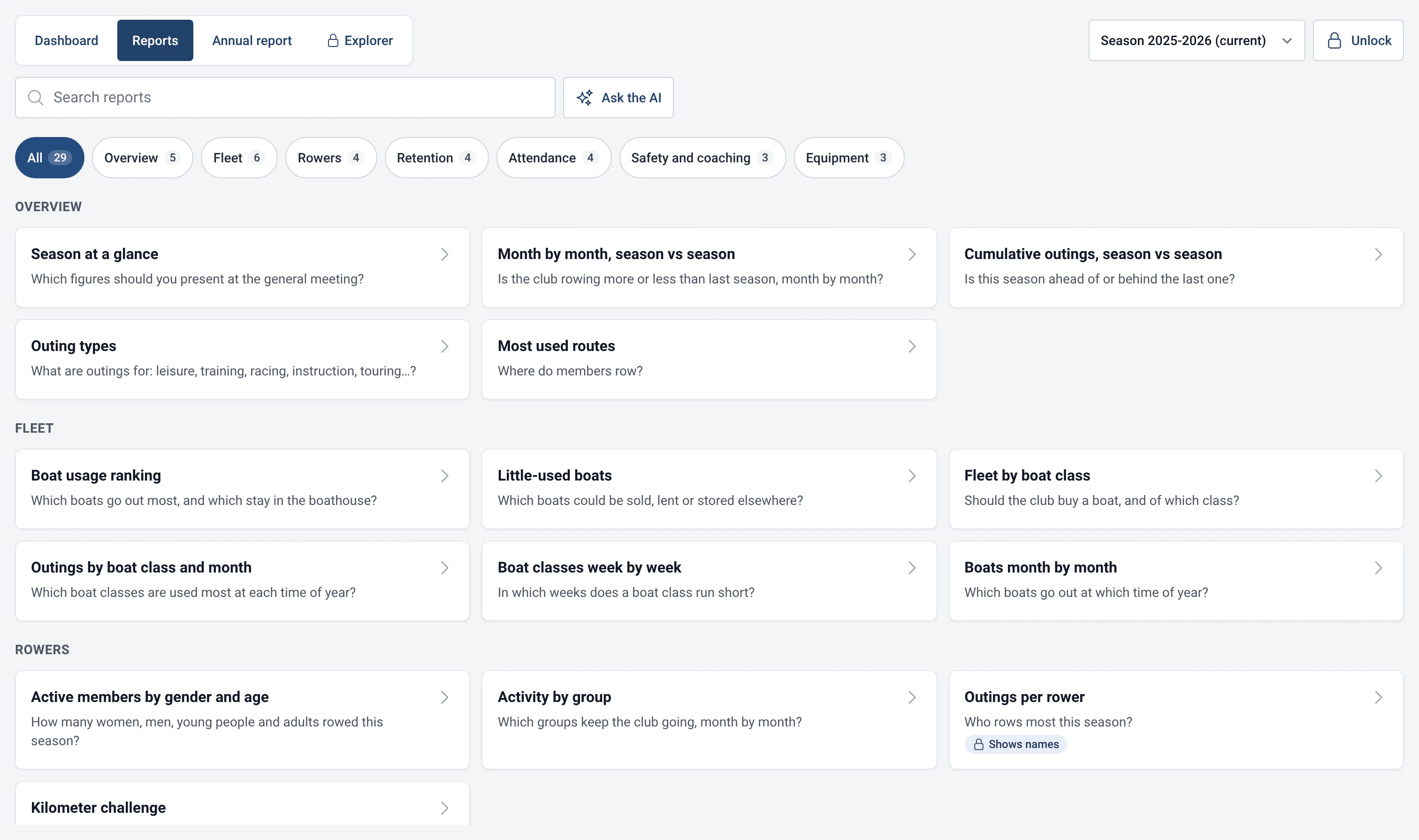Filter reports by Fleet
1419x840 pixels.
pyautogui.click(x=239, y=157)
